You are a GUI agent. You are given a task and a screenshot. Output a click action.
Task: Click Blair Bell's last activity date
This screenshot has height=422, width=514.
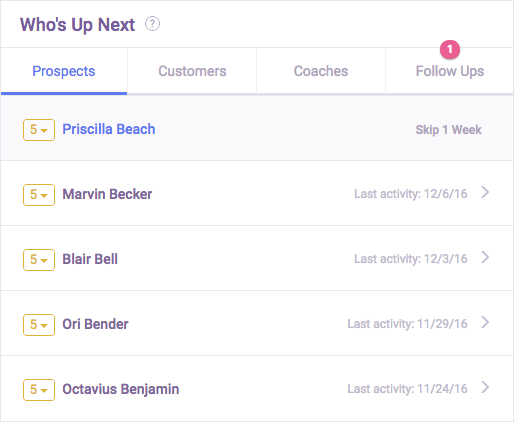411,259
